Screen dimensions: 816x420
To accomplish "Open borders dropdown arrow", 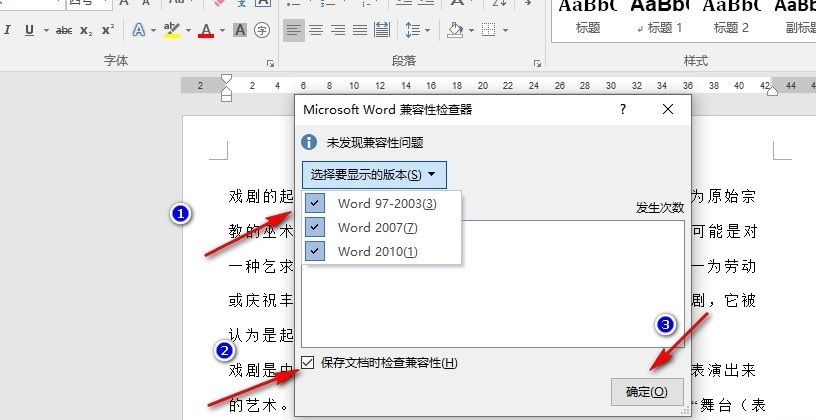I will coord(505,30).
